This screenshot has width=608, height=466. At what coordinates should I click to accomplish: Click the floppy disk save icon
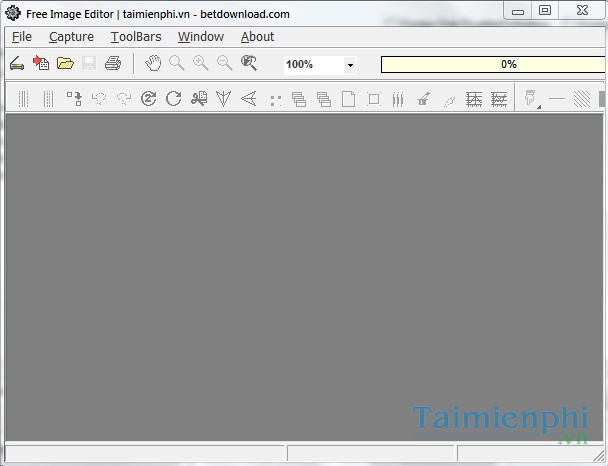tap(89, 63)
